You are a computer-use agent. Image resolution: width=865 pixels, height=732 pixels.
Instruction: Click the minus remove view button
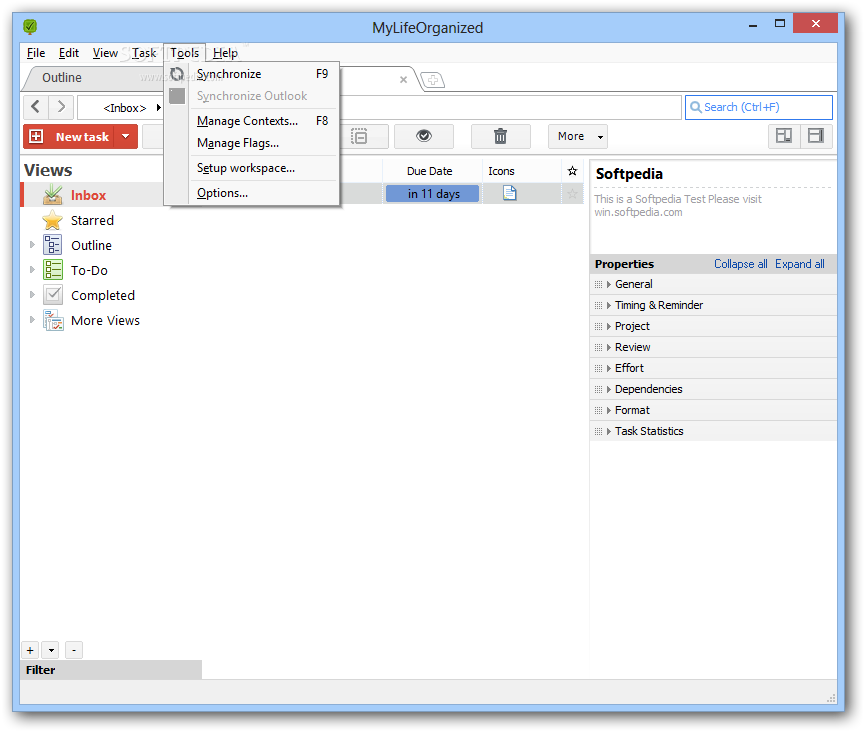click(74, 650)
